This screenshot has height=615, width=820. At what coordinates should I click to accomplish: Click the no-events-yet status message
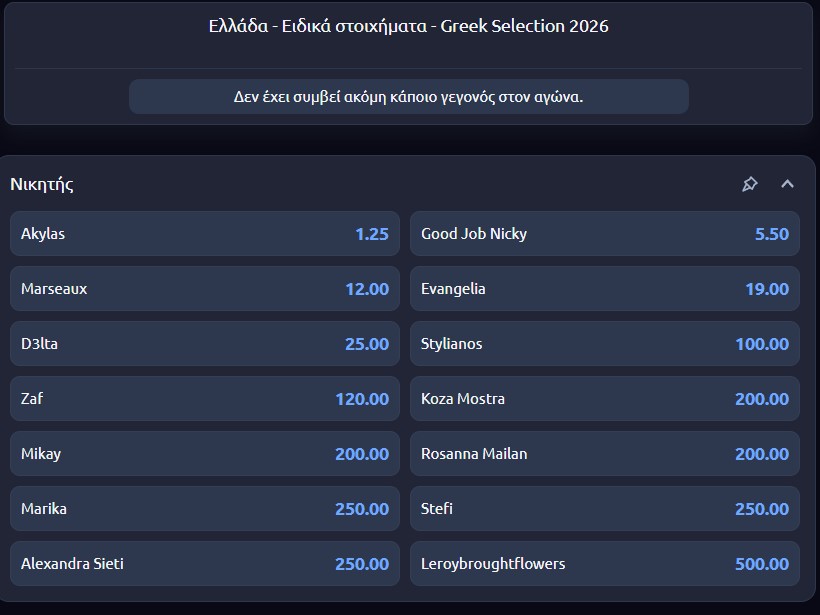(408, 97)
